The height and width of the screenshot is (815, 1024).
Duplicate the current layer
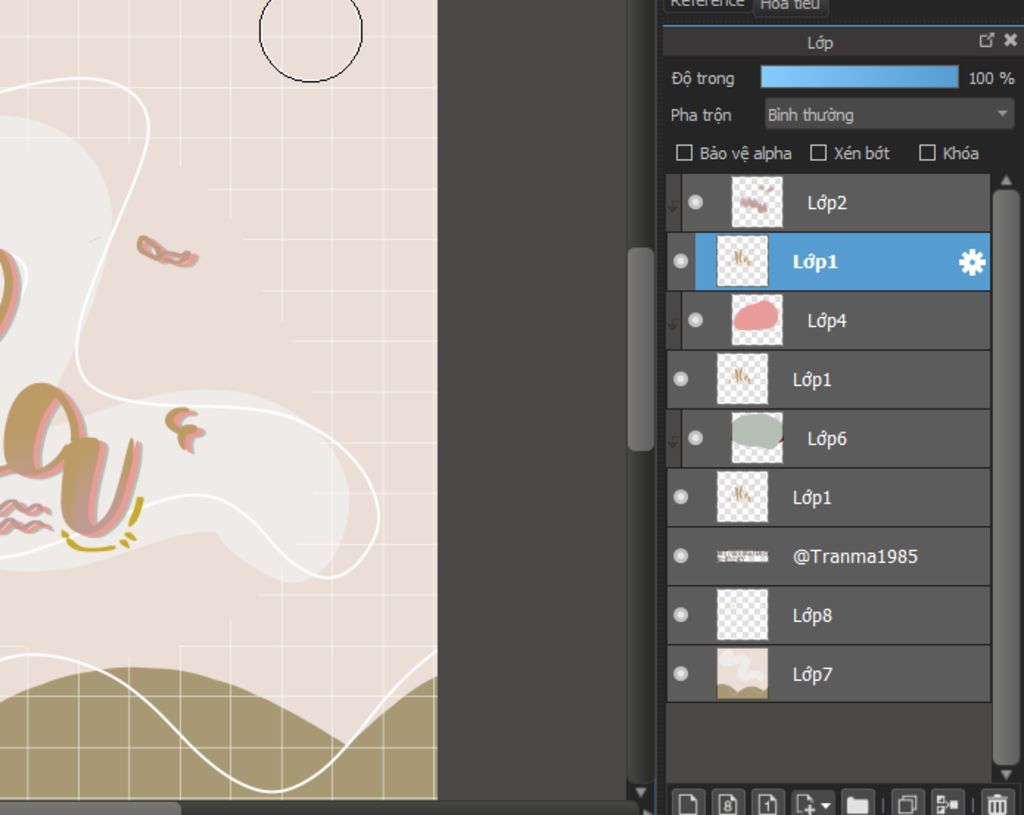click(907, 803)
